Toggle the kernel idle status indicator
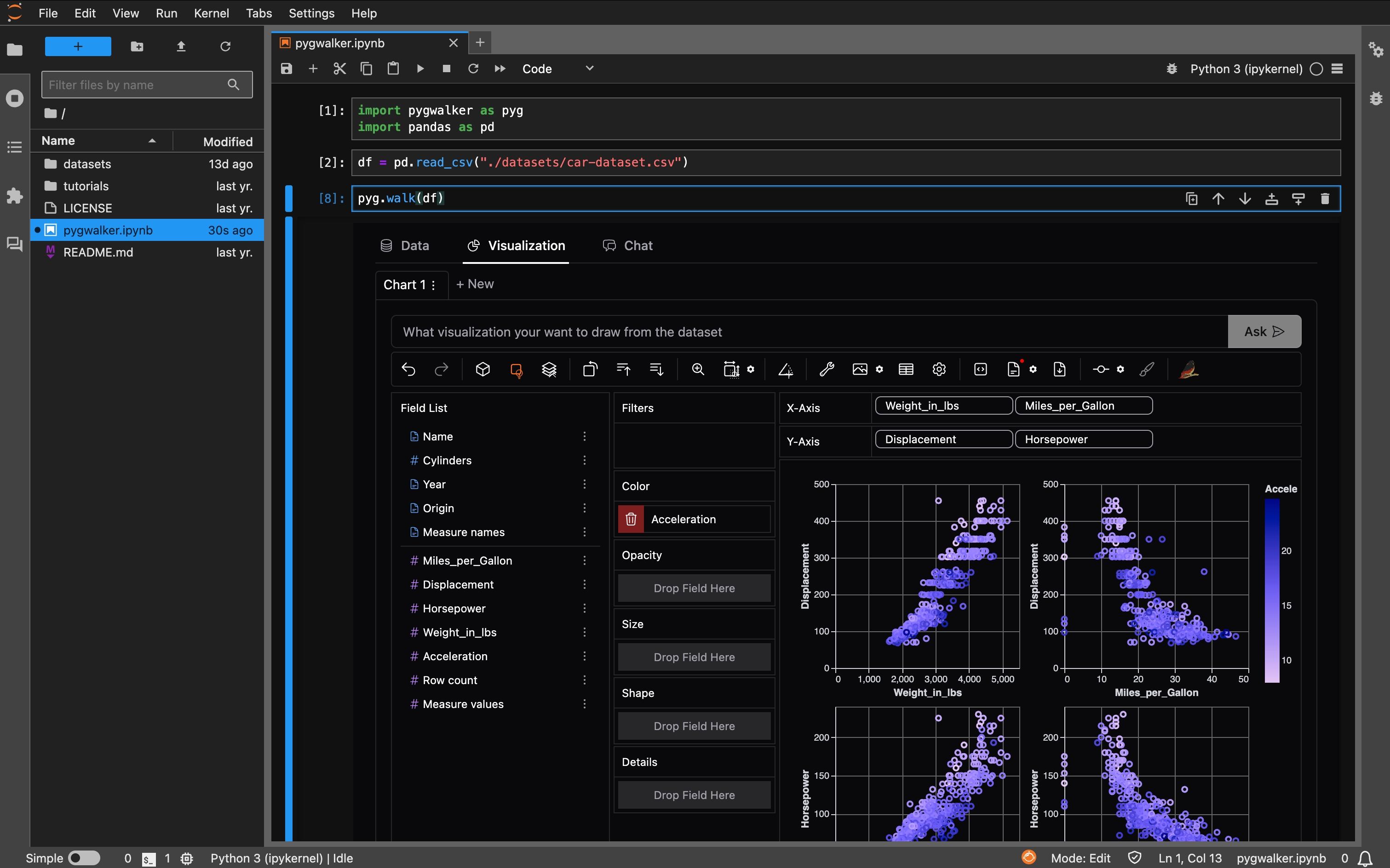Screen dimensions: 1390x868 pos(1318,68)
